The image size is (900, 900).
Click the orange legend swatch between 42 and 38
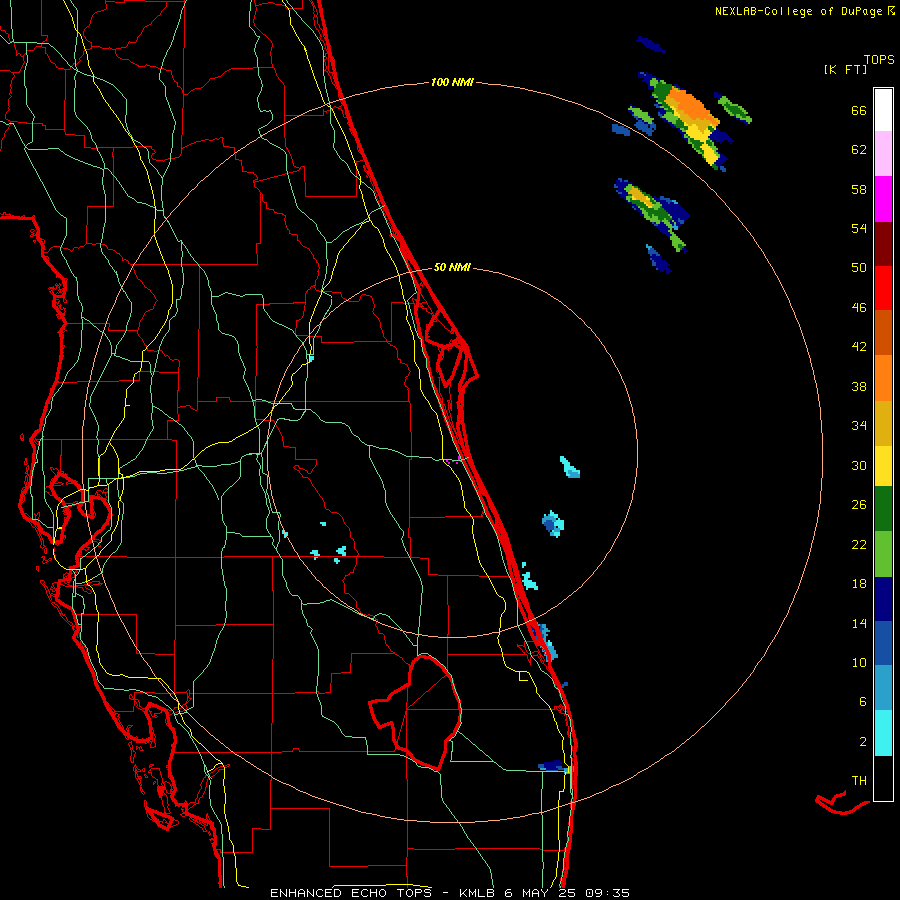click(883, 378)
